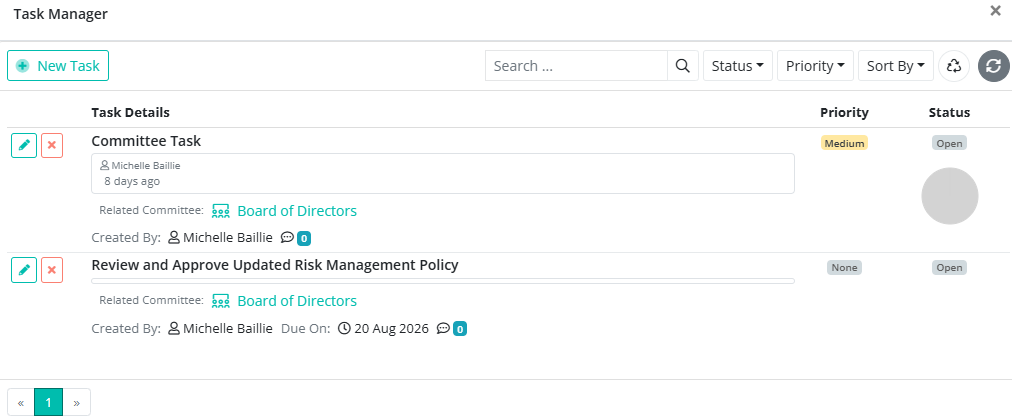Expand the Status filter dropdown
The height and width of the screenshot is (419, 1012).
[738, 66]
